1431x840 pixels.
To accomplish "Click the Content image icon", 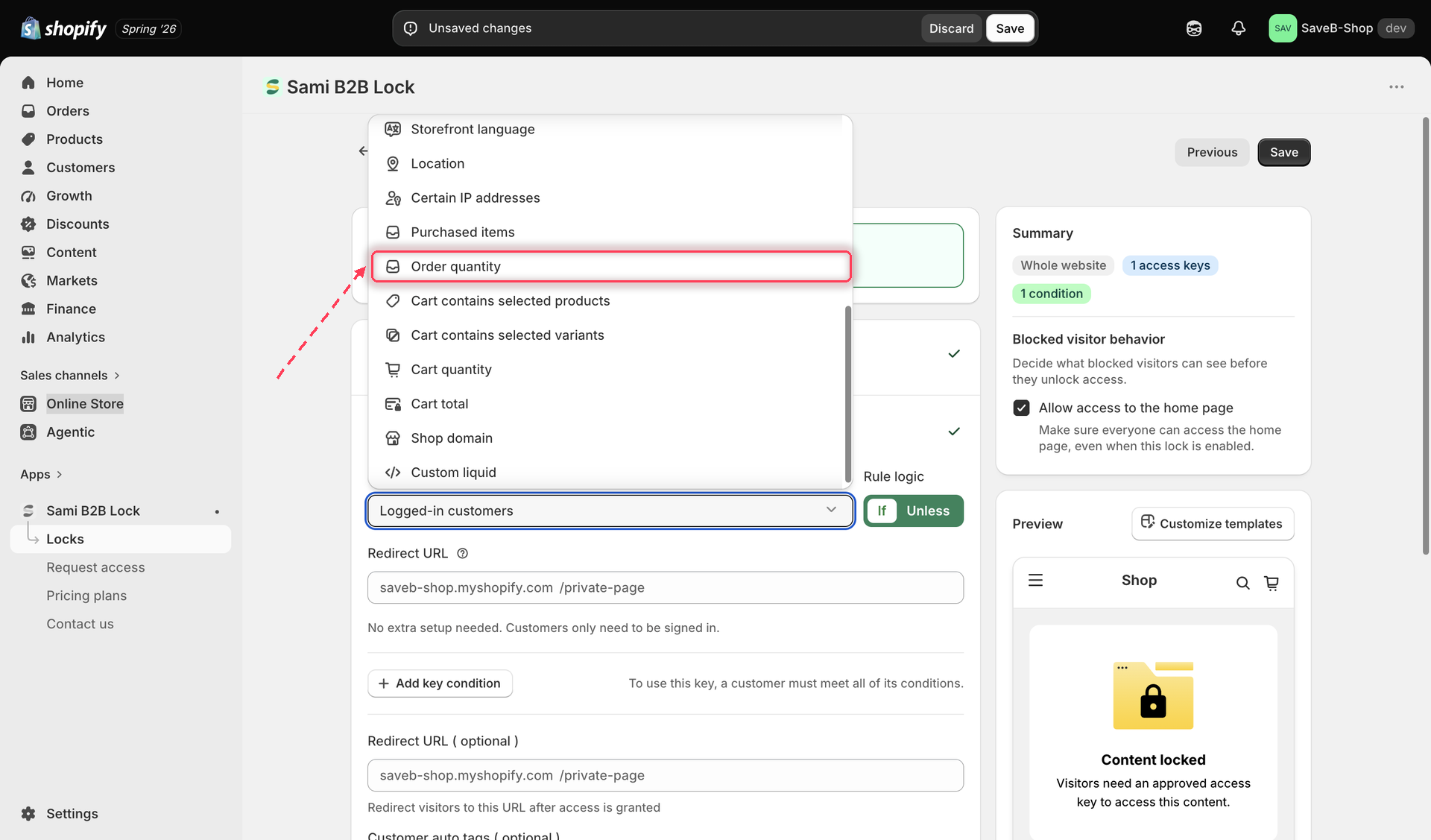I will click(x=28, y=253).
